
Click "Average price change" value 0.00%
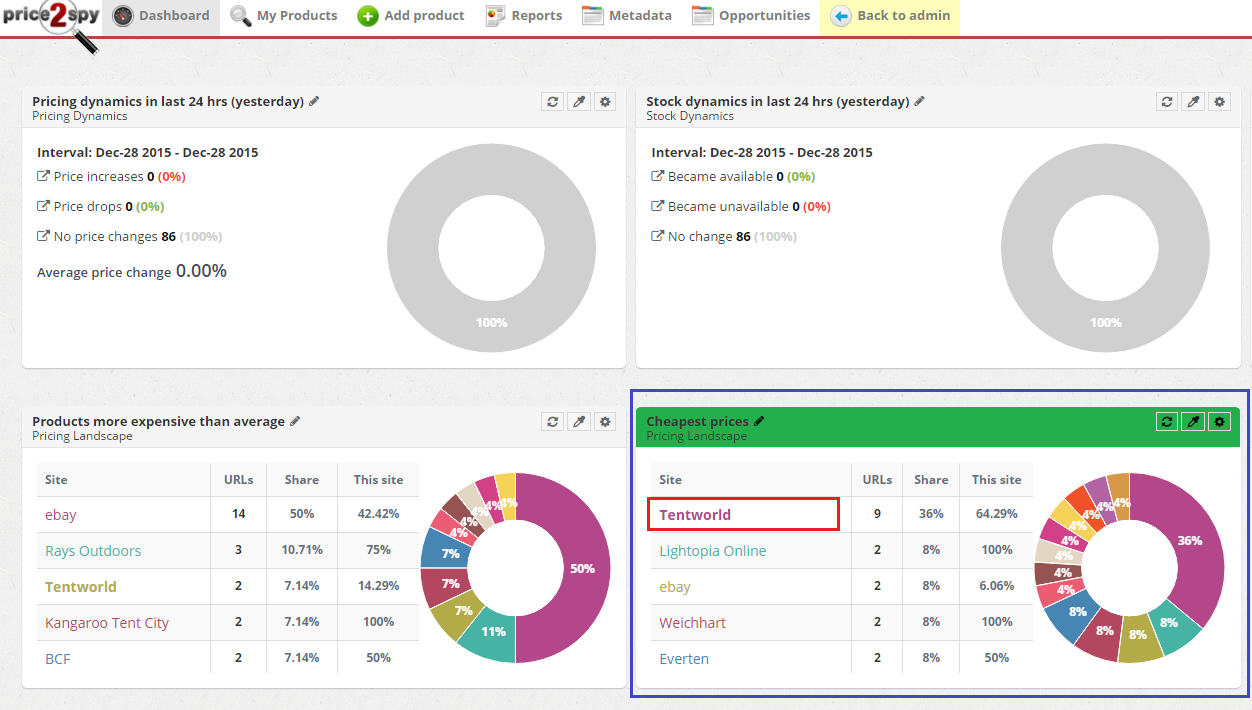tap(201, 271)
